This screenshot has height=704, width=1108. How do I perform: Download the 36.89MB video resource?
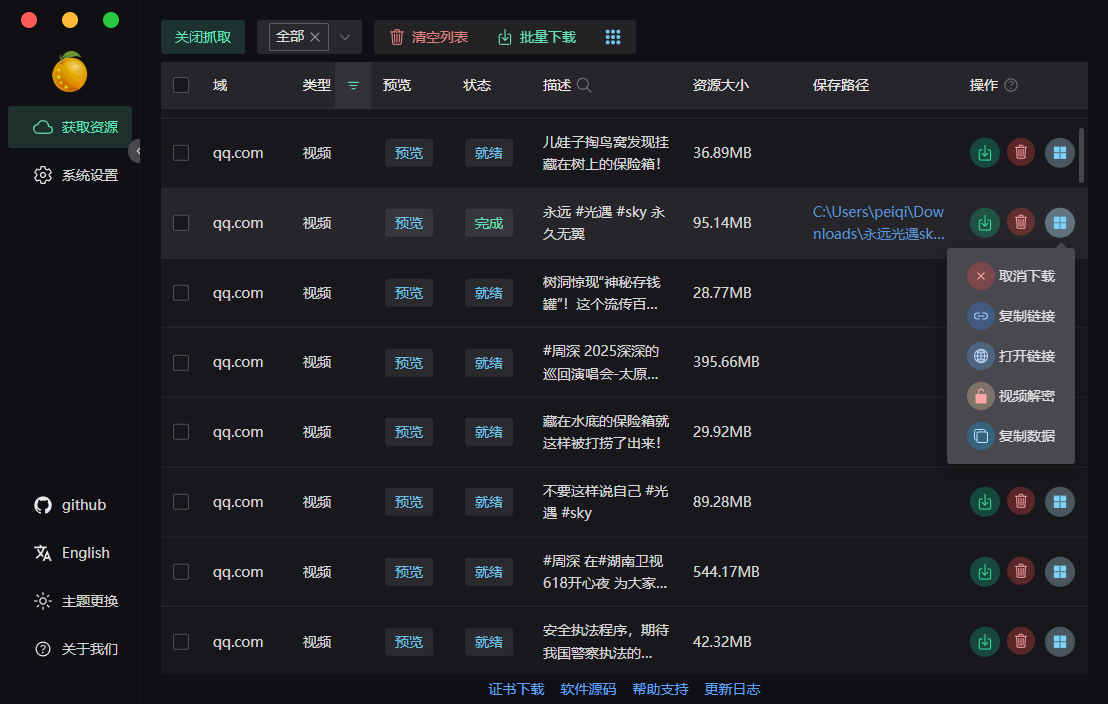pos(985,153)
